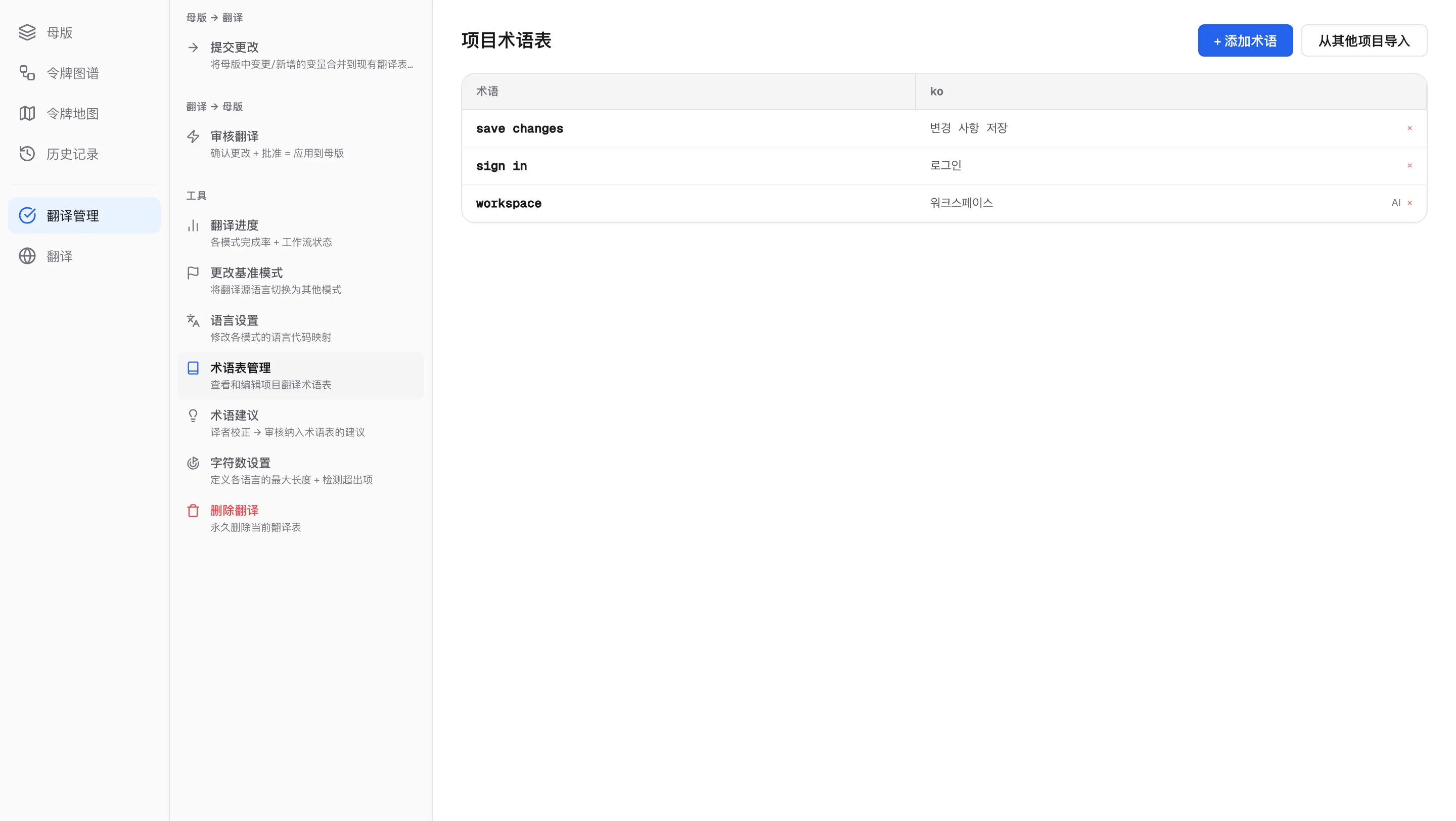The image size is (1456, 821).
Task: Open 语言设置 menu entry
Action: coord(301,328)
